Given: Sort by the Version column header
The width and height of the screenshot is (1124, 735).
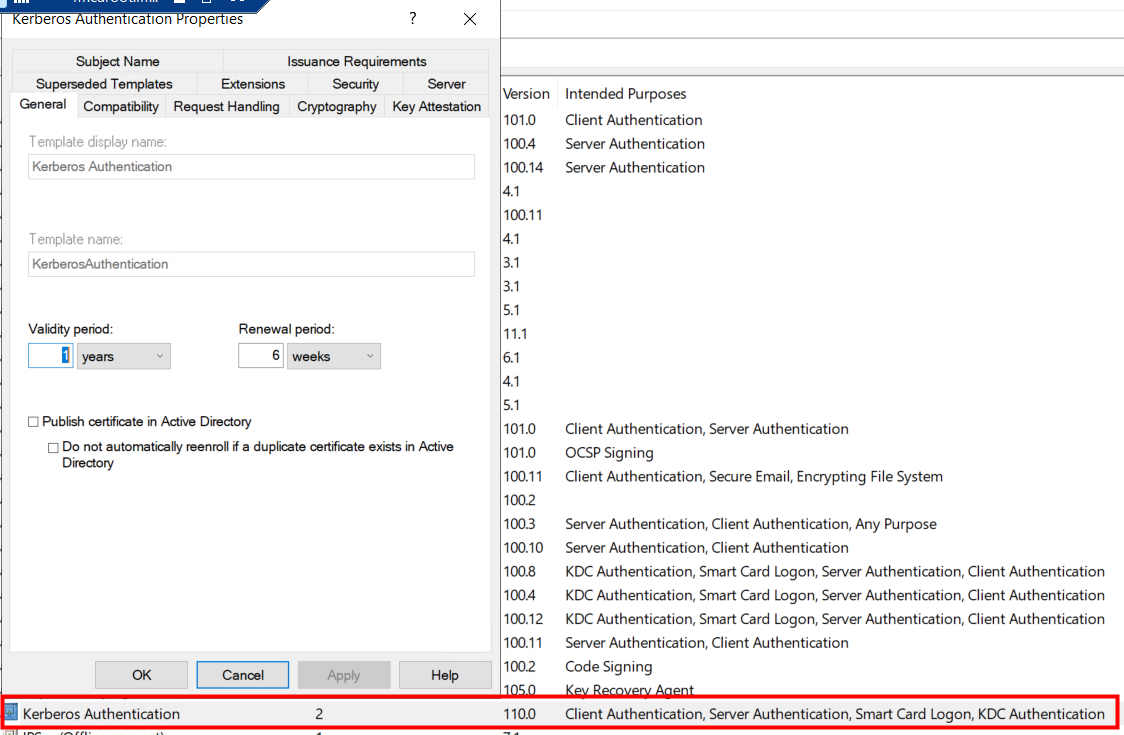Looking at the screenshot, I should coord(526,93).
